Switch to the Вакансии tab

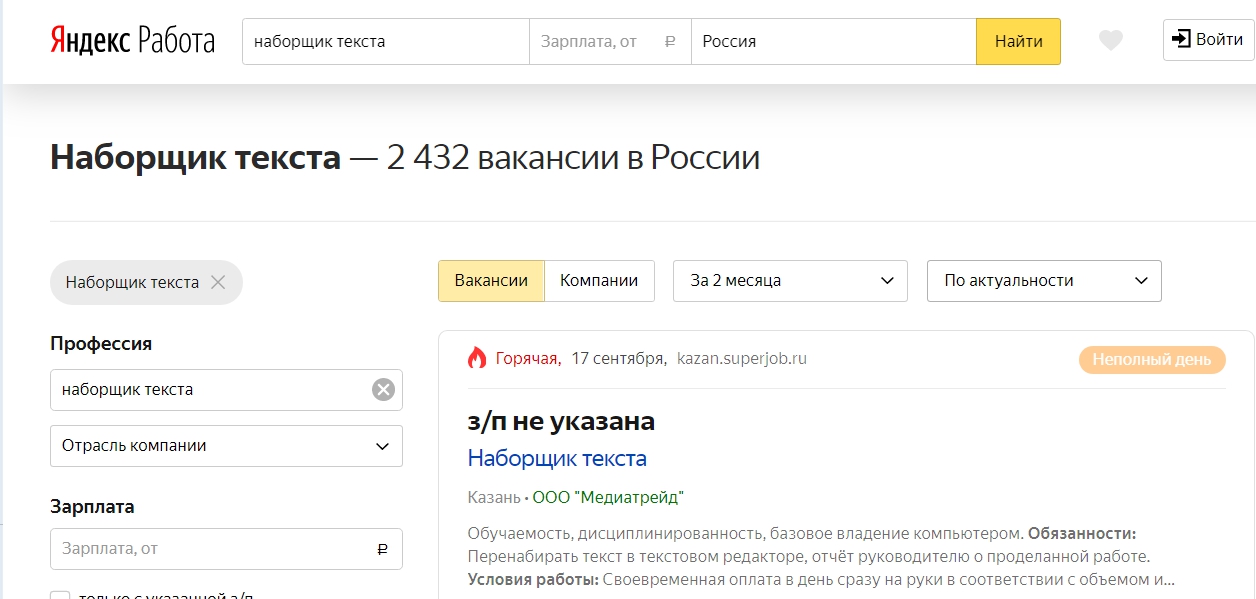[491, 281]
